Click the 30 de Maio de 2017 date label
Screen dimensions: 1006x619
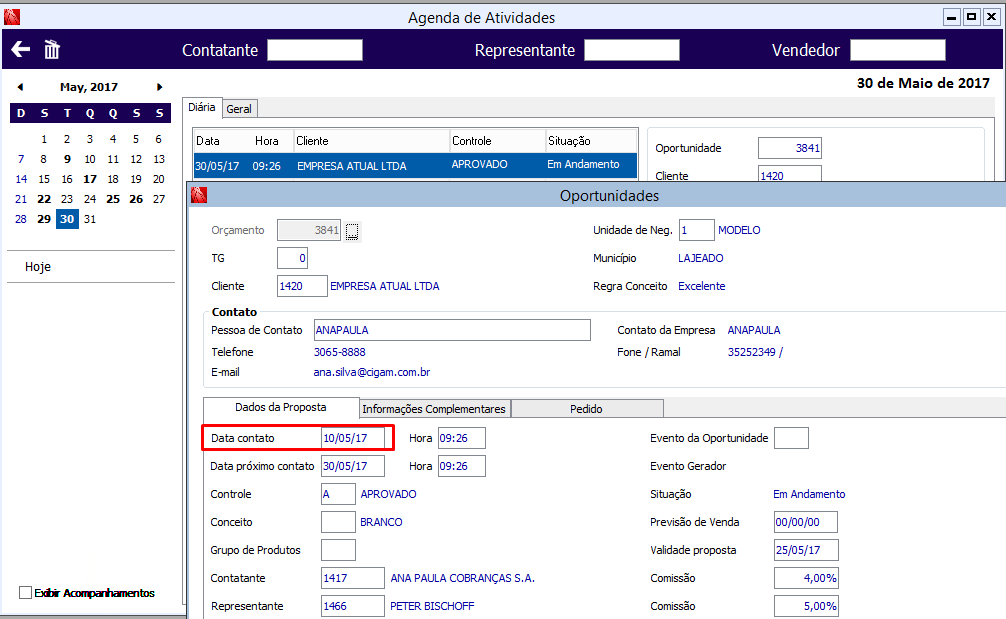pos(923,83)
